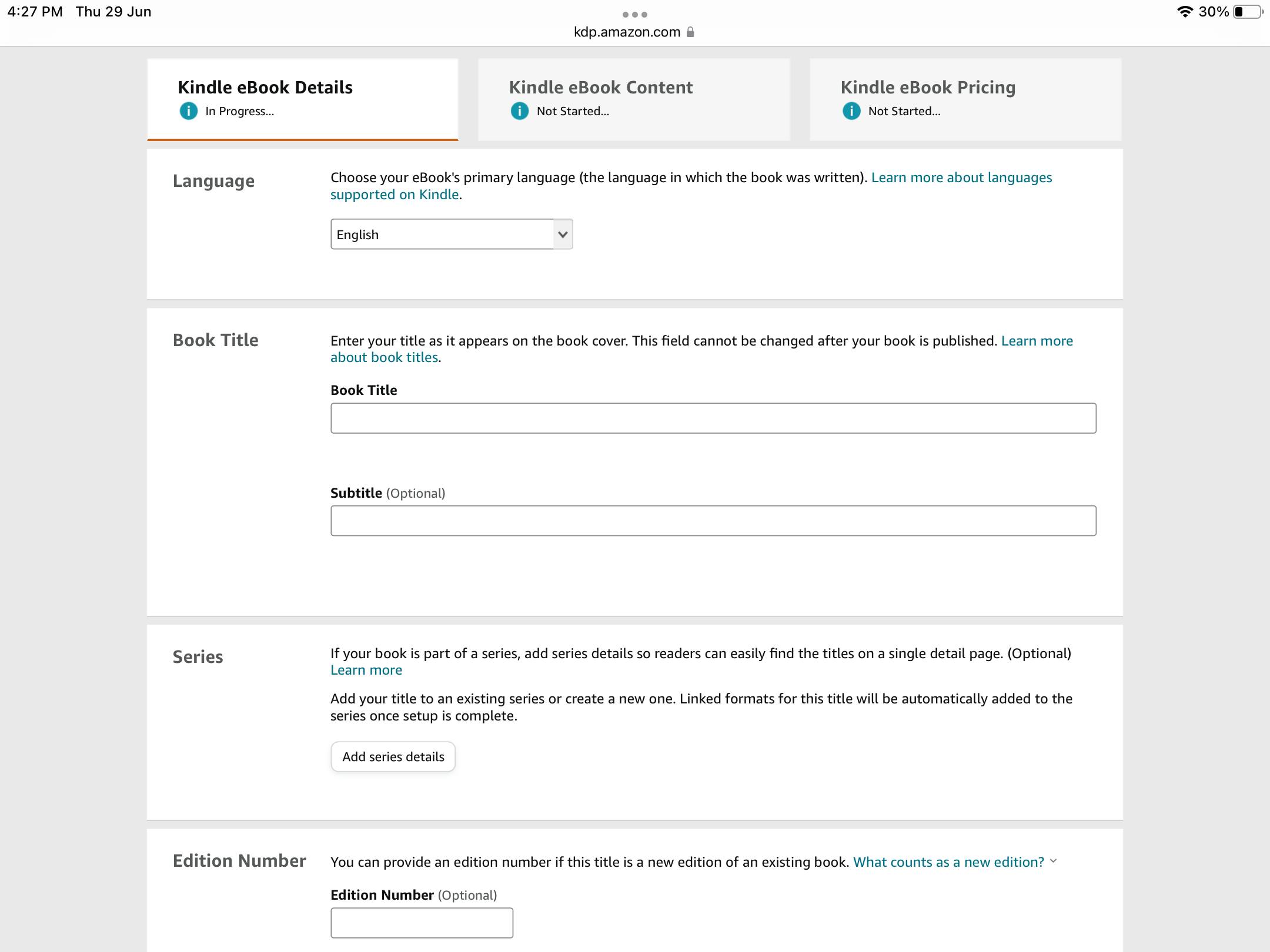The width and height of the screenshot is (1270, 952).
Task: Click info icon under Kindle eBook Pricing
Action: pos(851,111)
